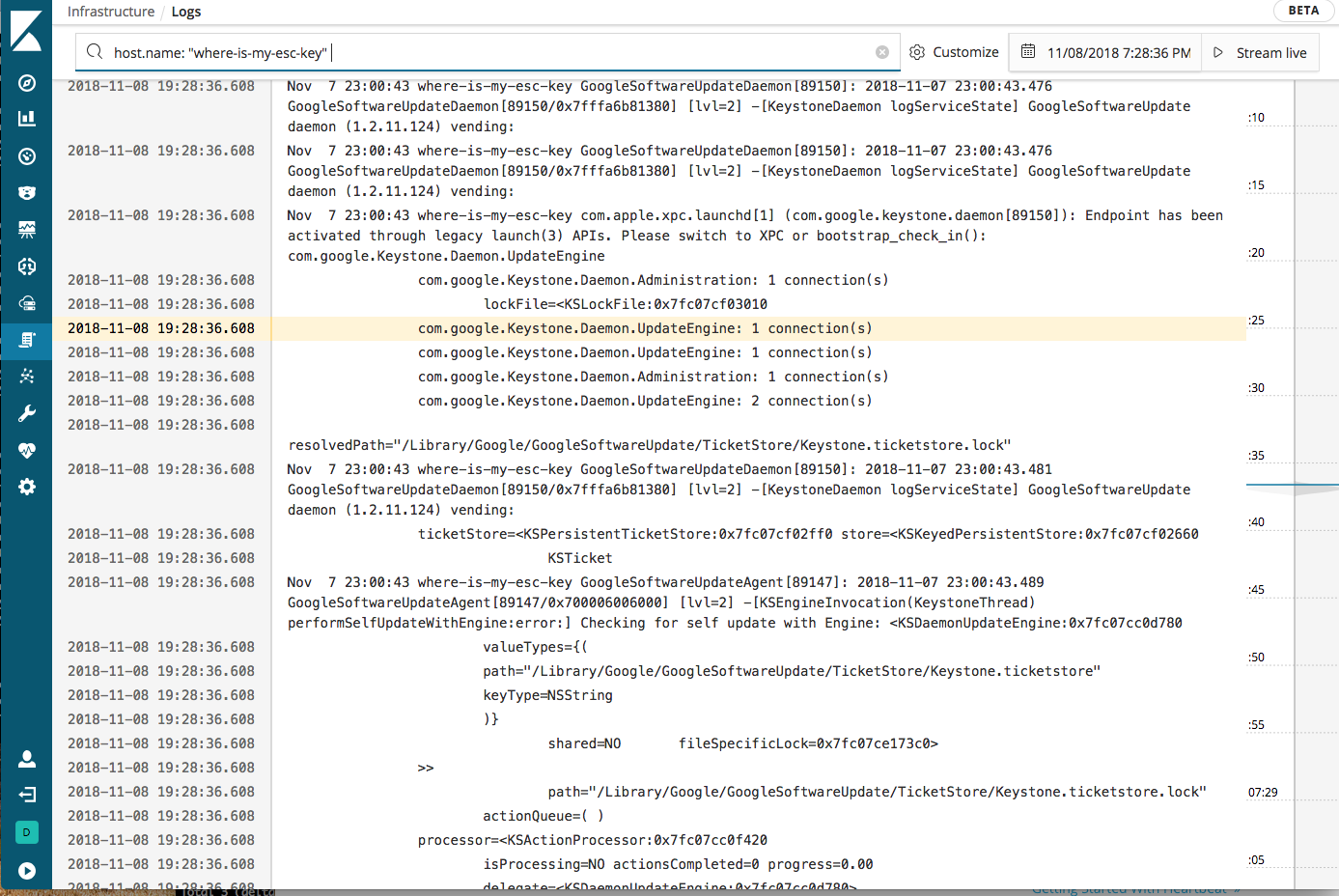Click the processor=<KSActionProcessor:0x7fc07cc0f420 log line
1339x896 pixels.
(593, 840)
